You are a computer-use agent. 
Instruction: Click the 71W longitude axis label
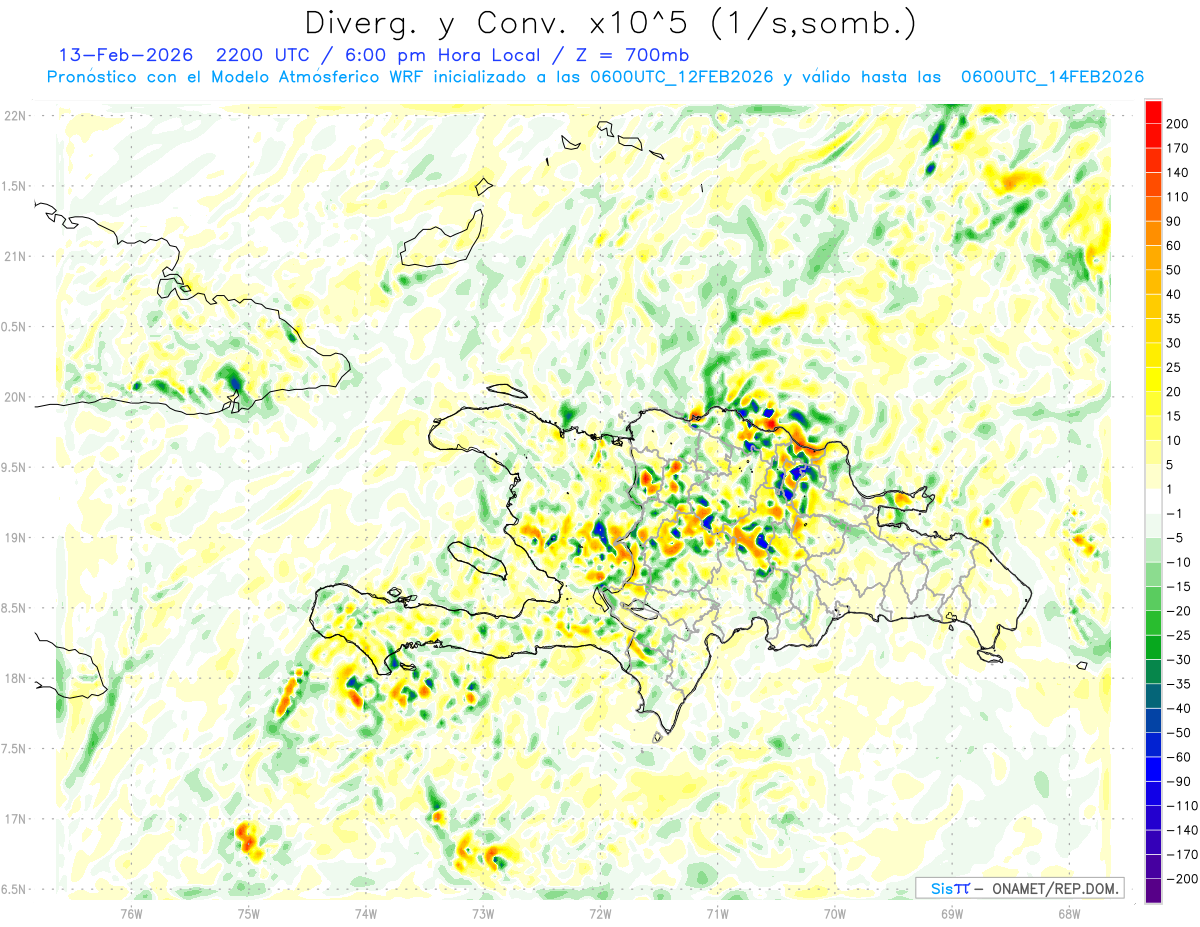(717, 914)
